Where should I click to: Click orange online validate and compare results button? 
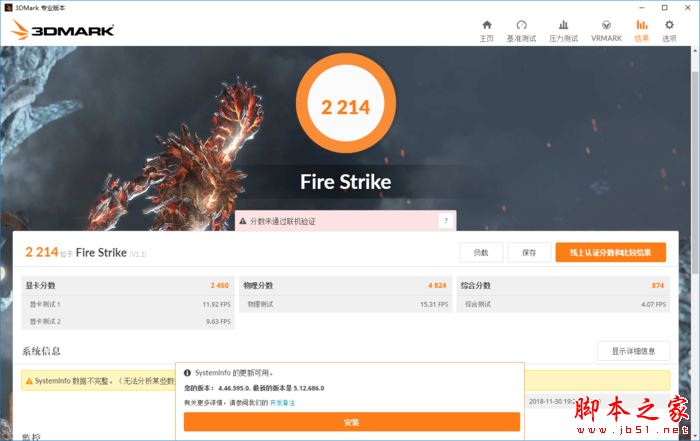click(x=611, y=253)
